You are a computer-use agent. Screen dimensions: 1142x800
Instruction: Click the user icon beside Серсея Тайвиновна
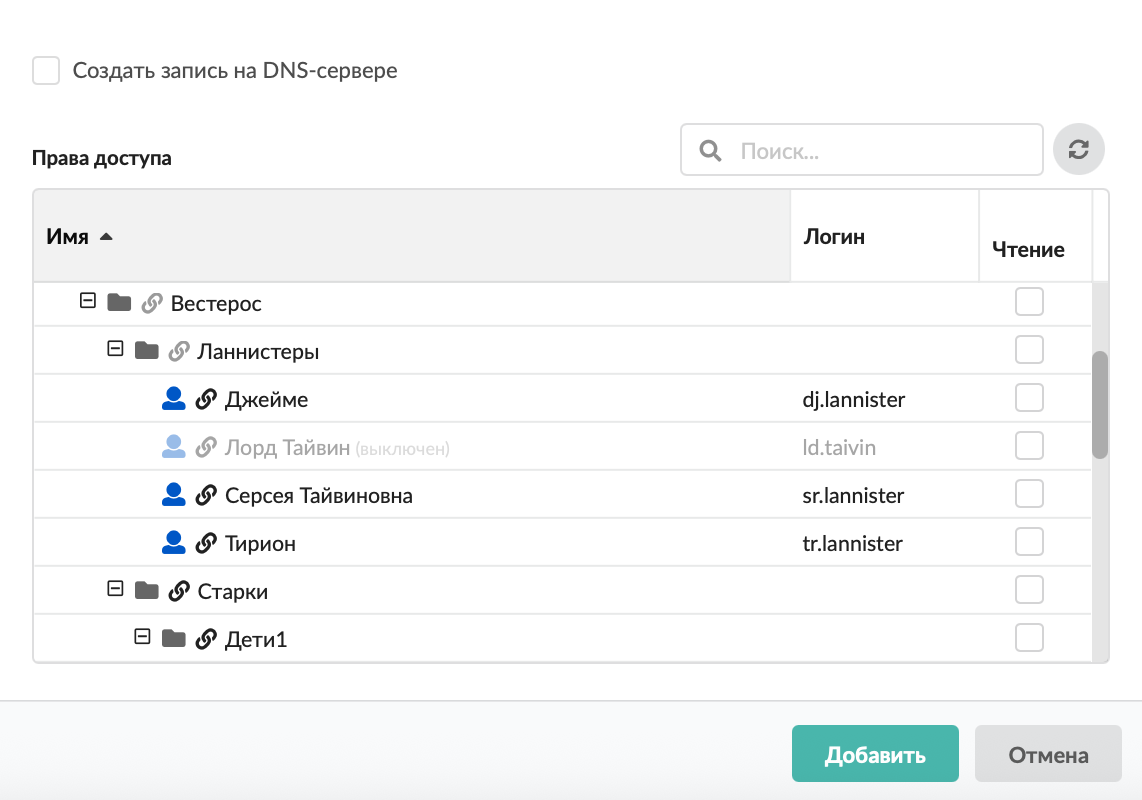click(174, 495)
